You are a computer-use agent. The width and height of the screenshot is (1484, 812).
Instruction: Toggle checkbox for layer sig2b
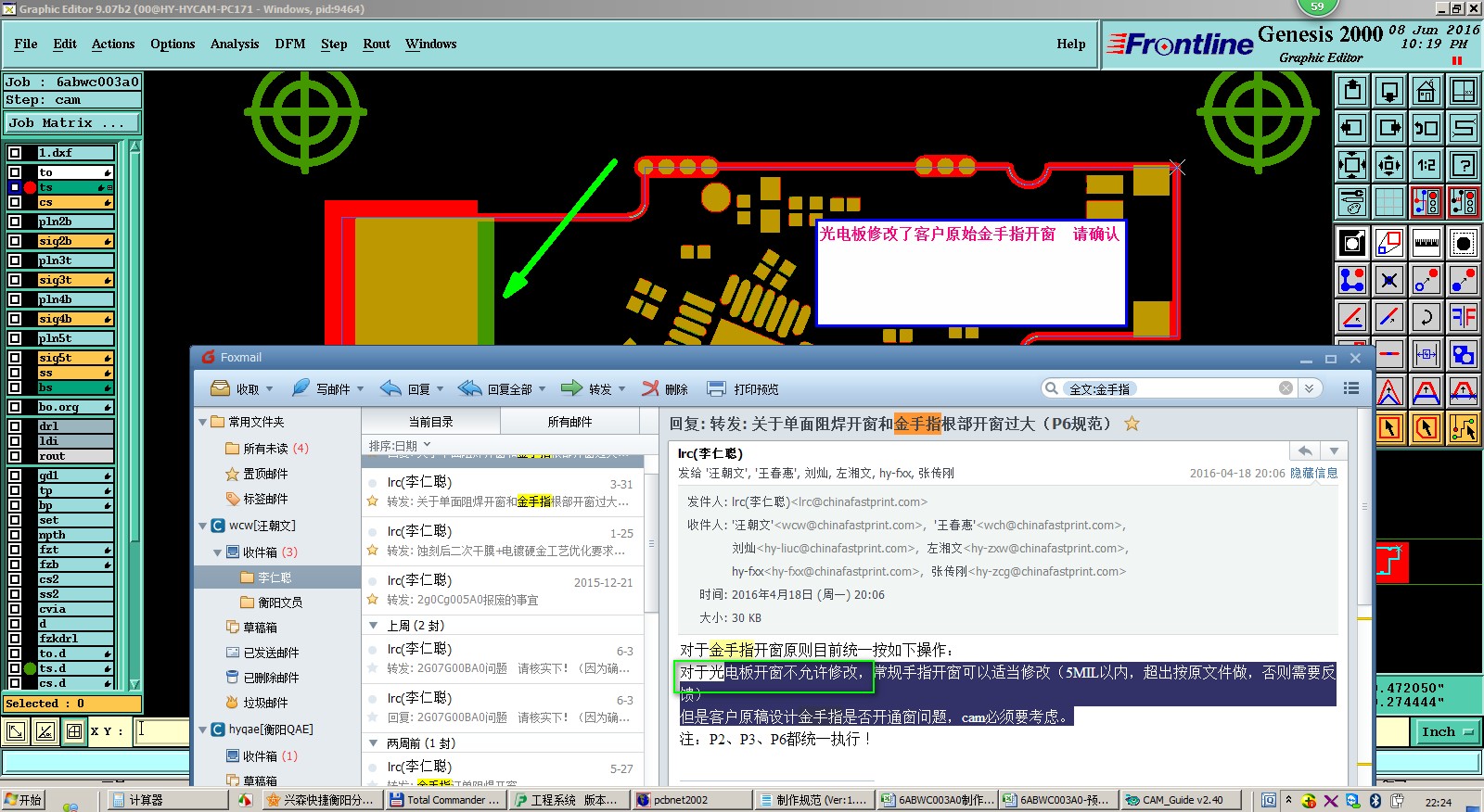pyautogui.click(x=15, y=241)
